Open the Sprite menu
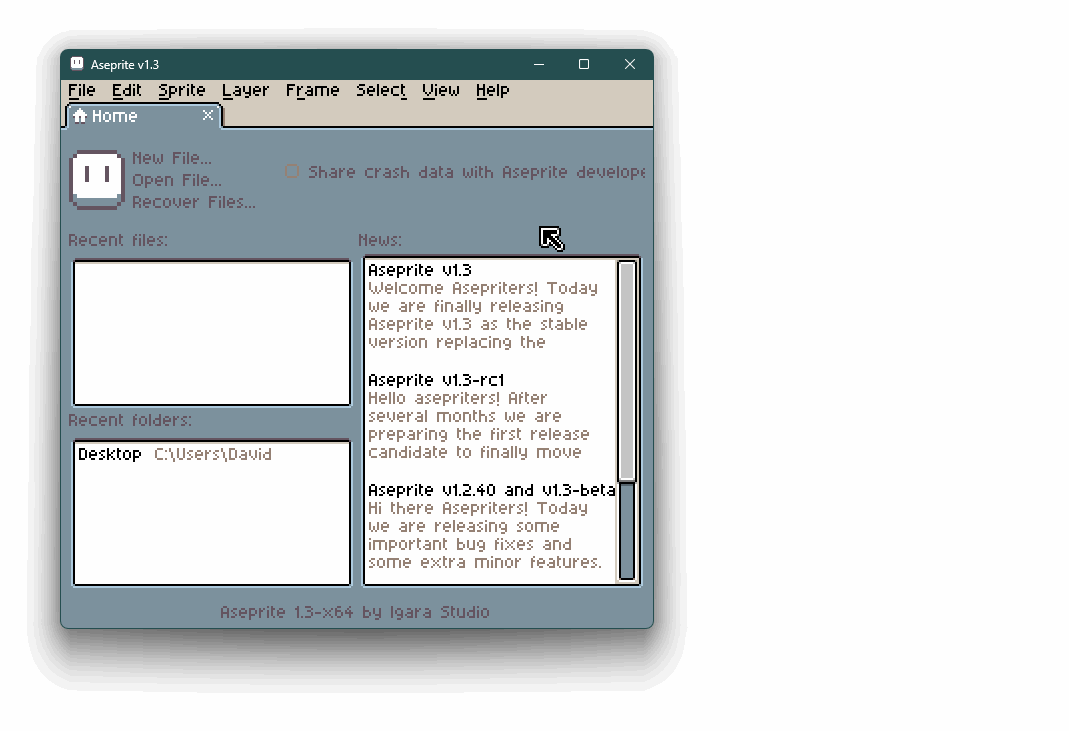Image resolution: width=1069 pixels, height=731 pixels. coord(181,90)
